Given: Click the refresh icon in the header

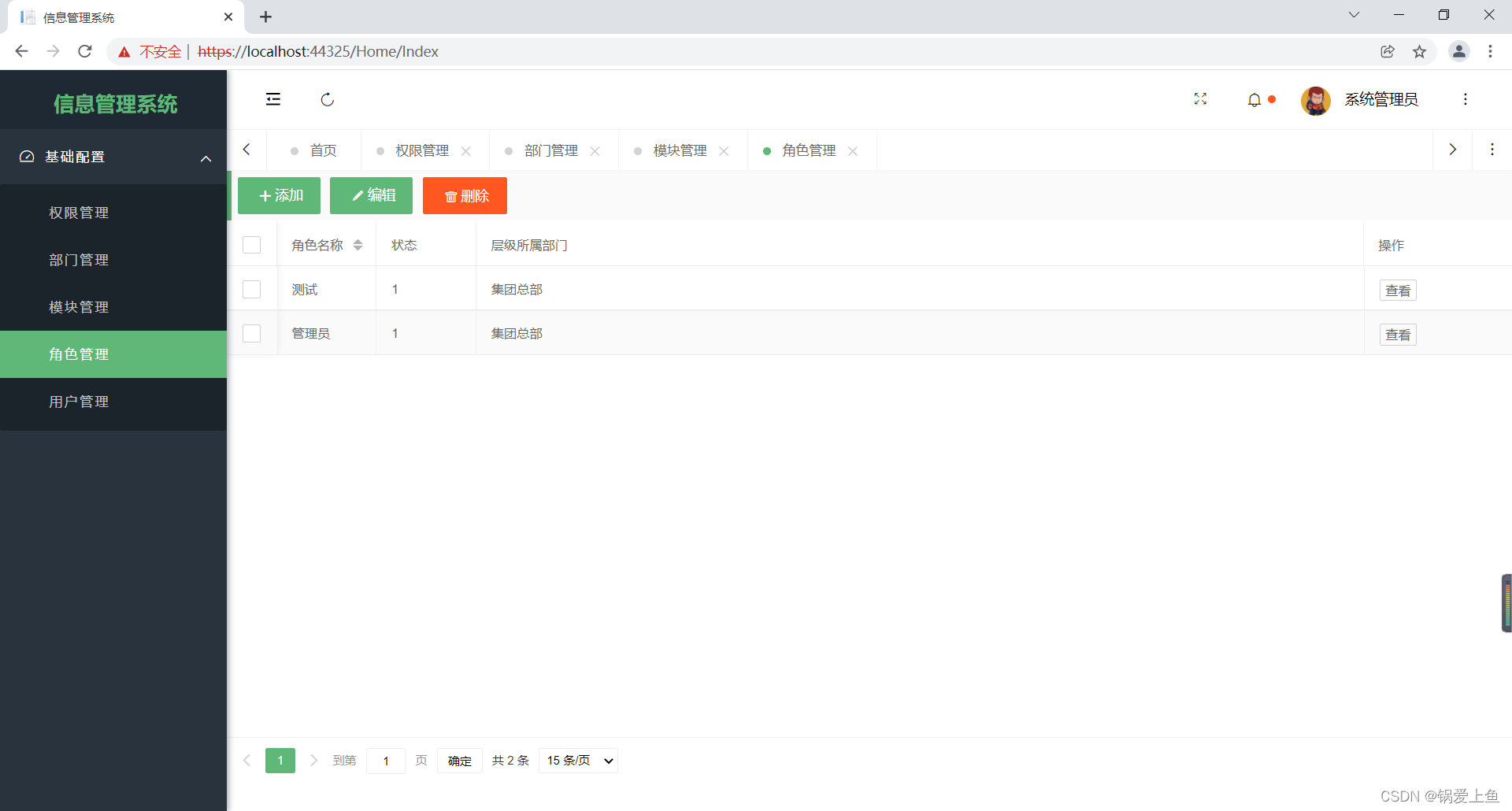Looking at the screenshot, I should pyautogui.click(x=328, y=99).
